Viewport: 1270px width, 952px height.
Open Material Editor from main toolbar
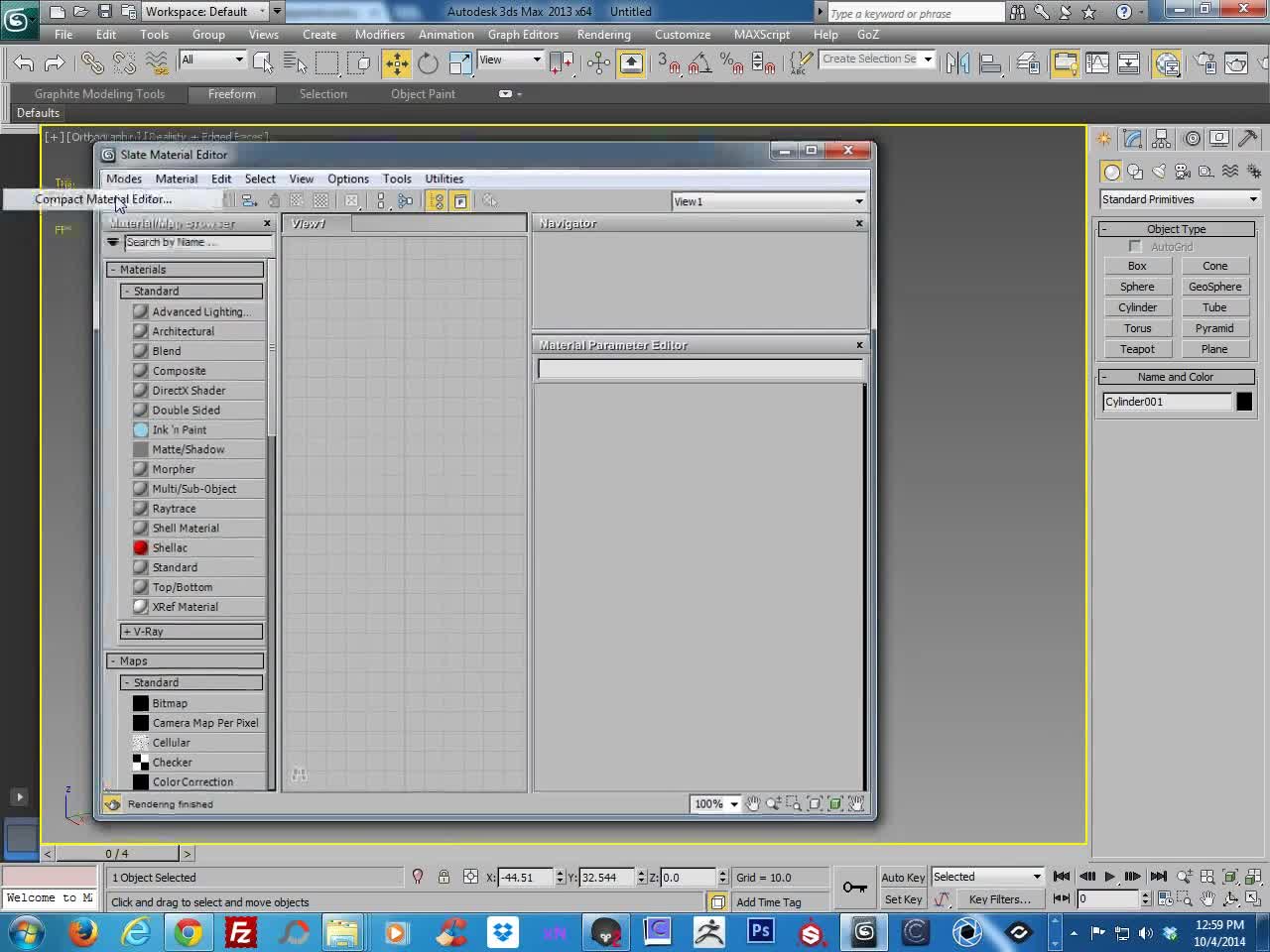[1168, 63]
